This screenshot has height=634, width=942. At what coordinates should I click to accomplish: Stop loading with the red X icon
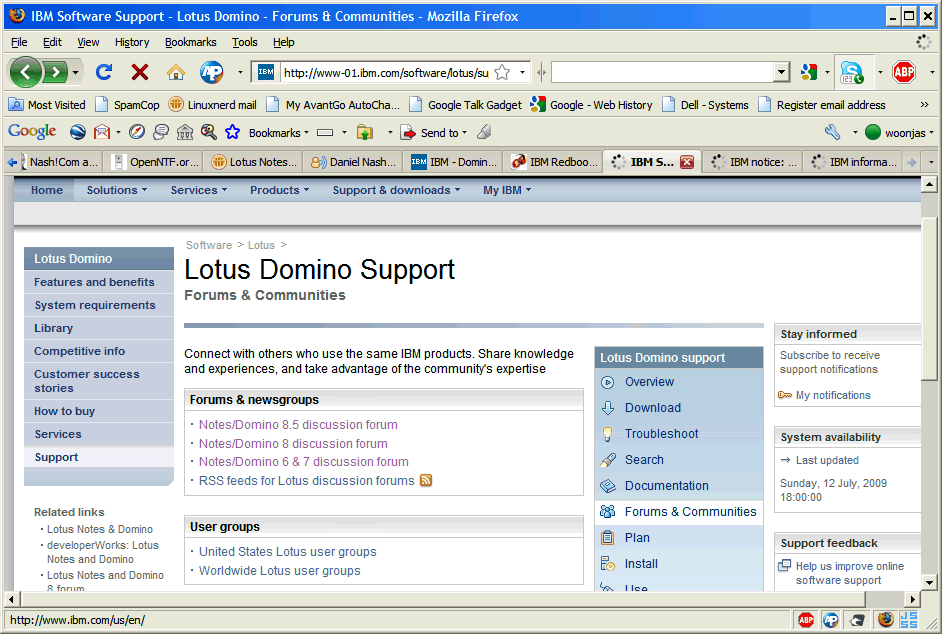coord(140,73)
